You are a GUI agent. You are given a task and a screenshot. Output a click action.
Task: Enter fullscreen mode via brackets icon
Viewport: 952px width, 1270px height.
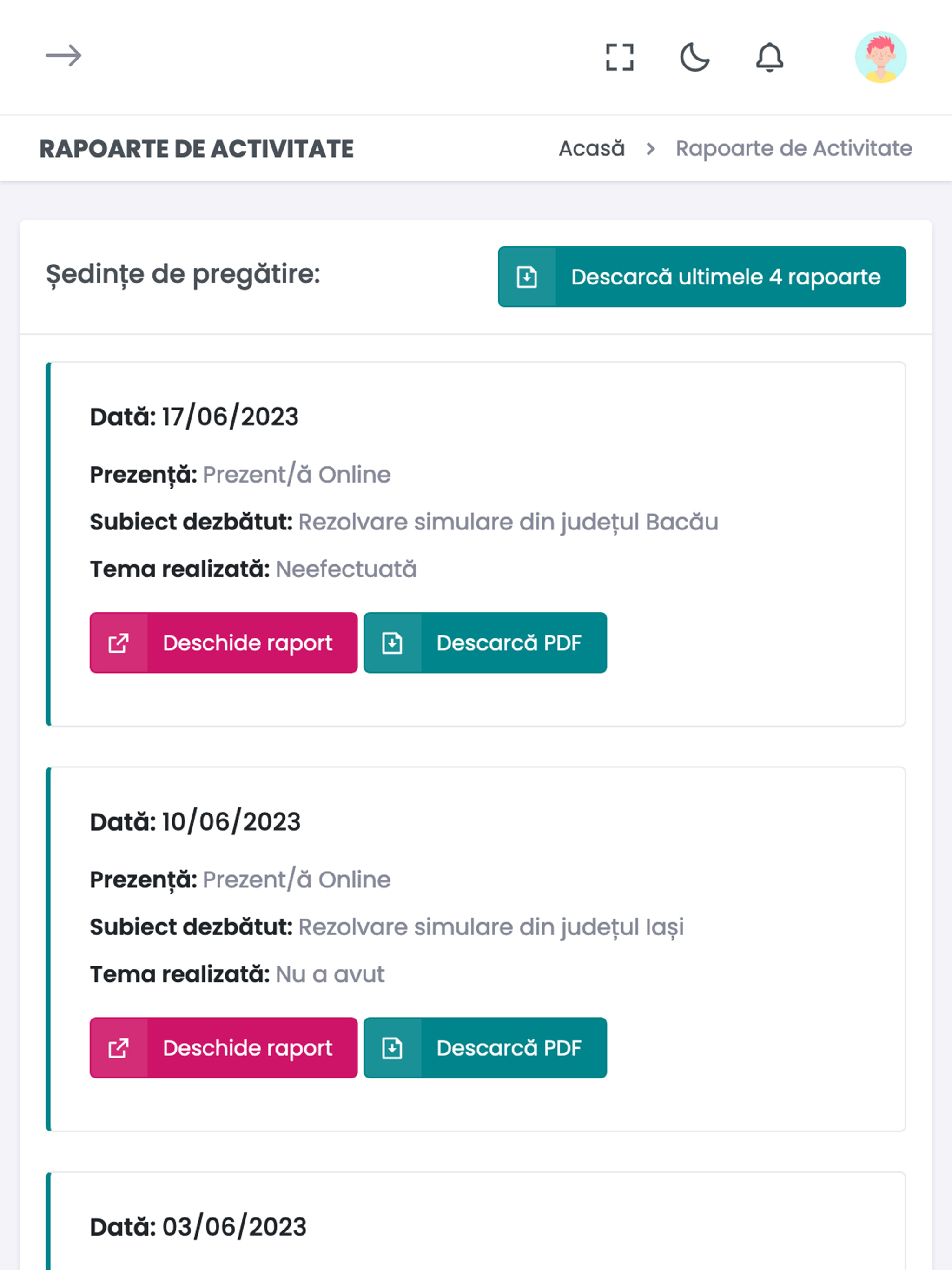click(620, 57)
